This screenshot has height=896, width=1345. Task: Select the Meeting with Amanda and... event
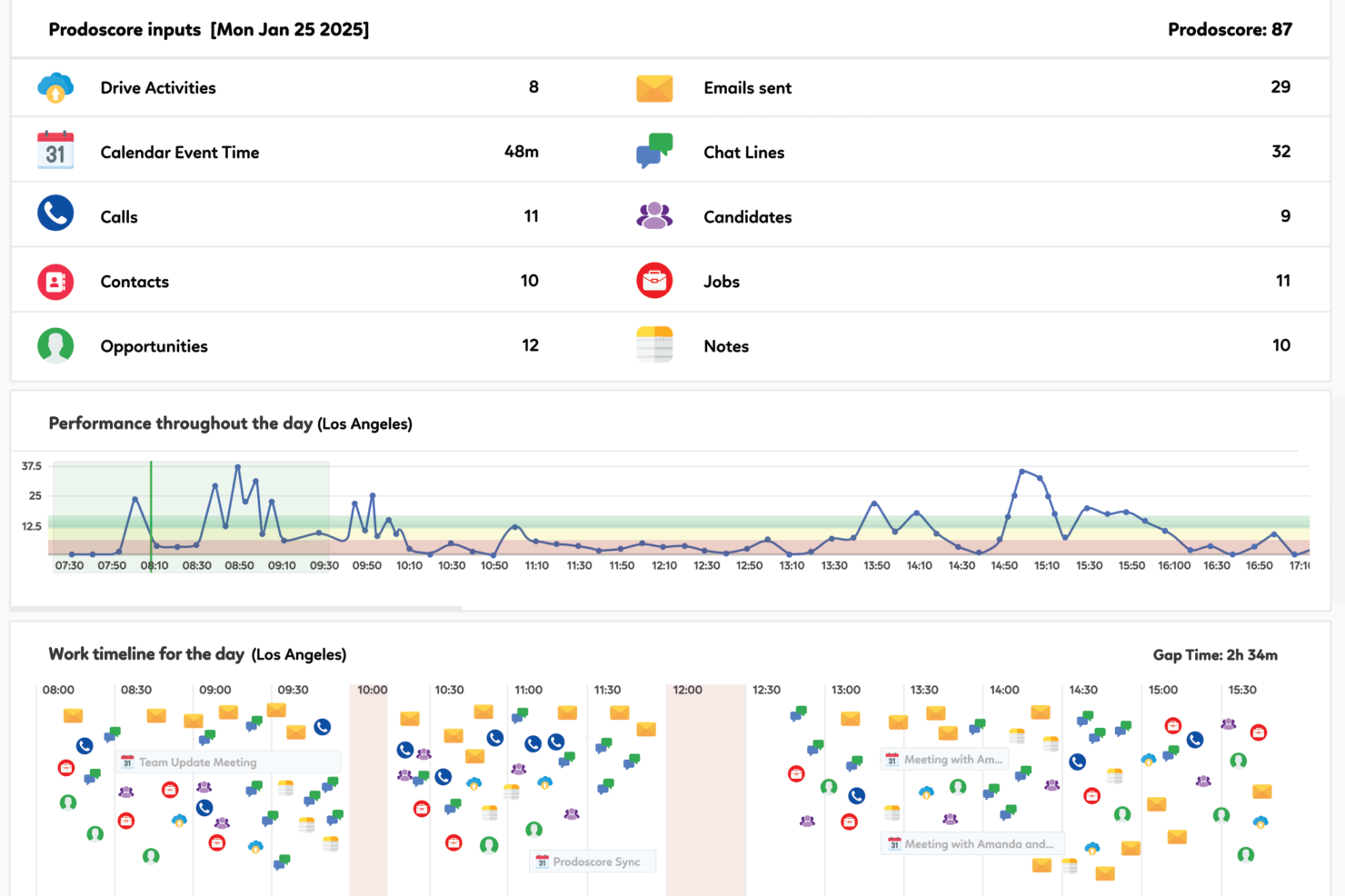pos(971,844)
